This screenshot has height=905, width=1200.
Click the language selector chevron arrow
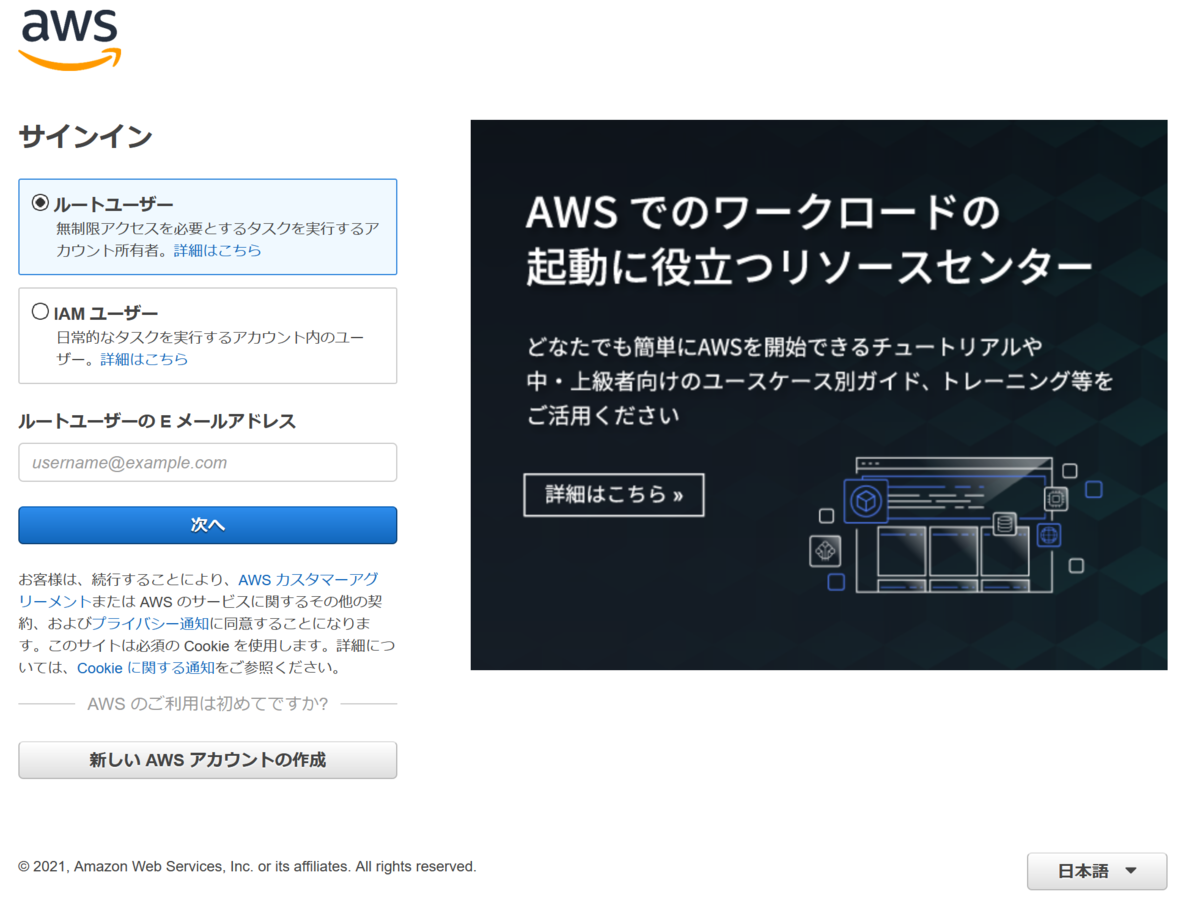(1131, 871)
